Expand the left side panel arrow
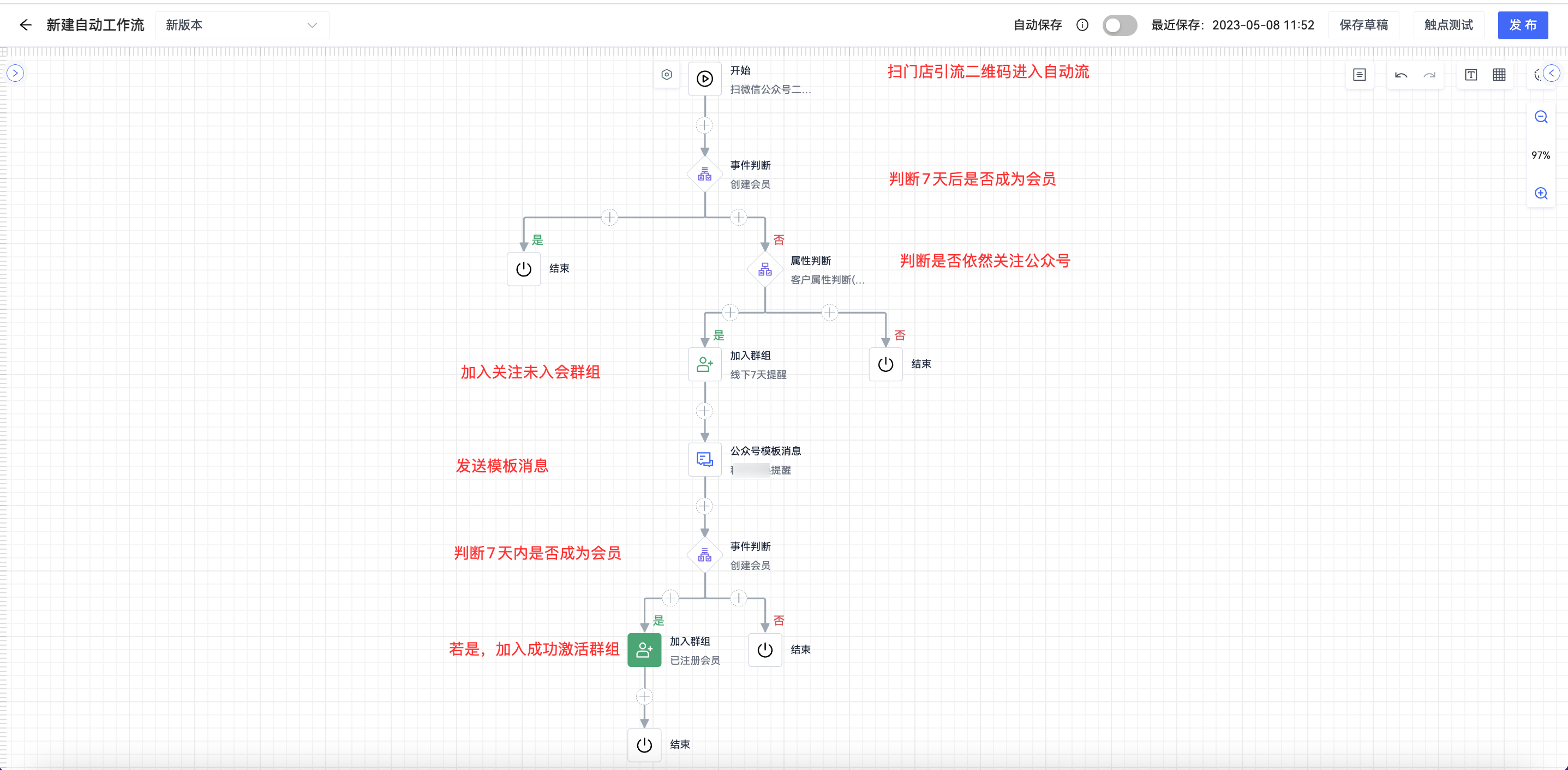1568x770 pixels. tap(15, 74)
